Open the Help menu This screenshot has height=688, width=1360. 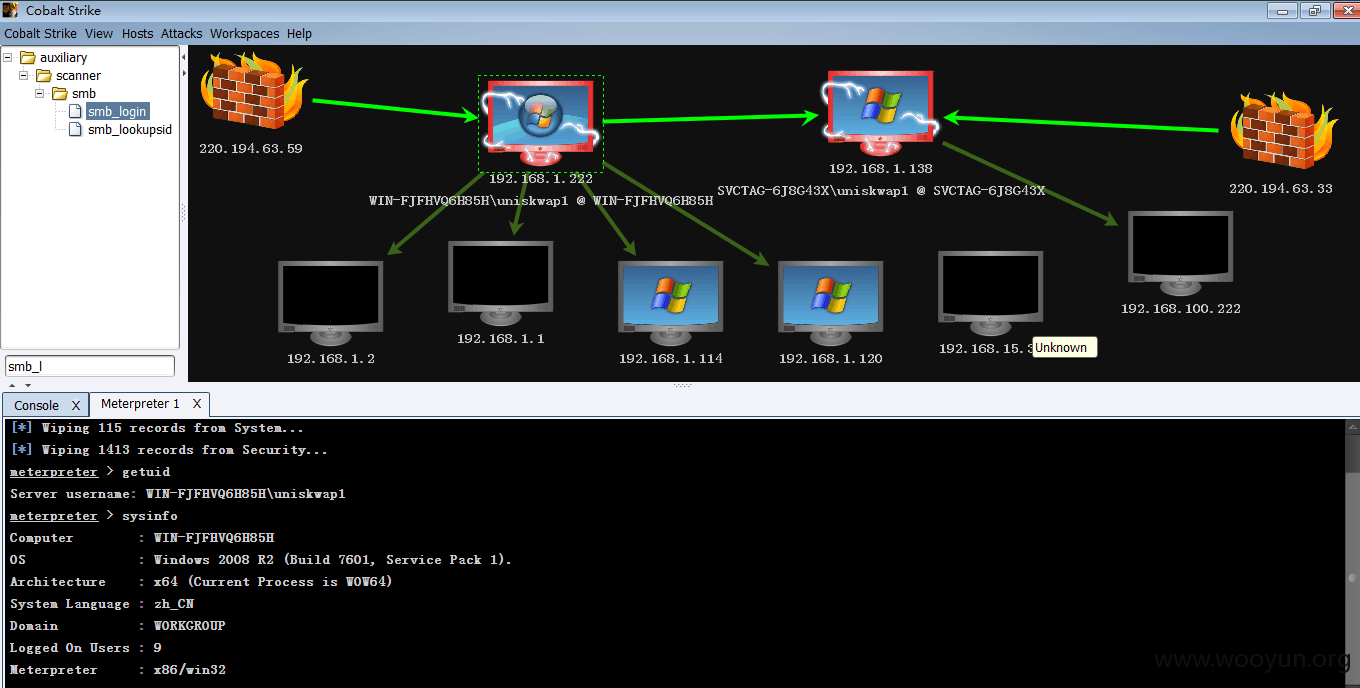299,33
